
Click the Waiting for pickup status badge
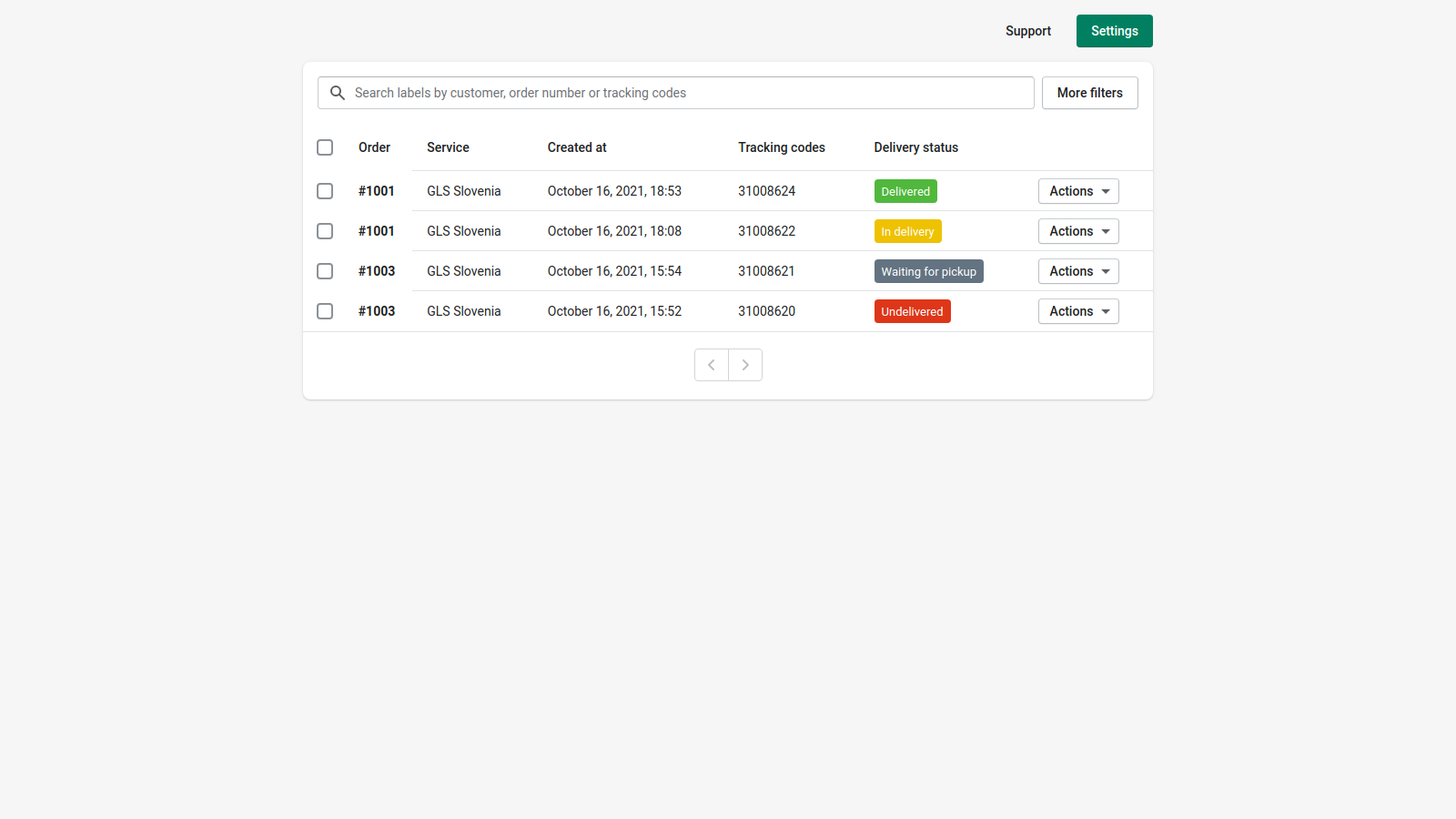pyautogui.click(x=928, y=270)
